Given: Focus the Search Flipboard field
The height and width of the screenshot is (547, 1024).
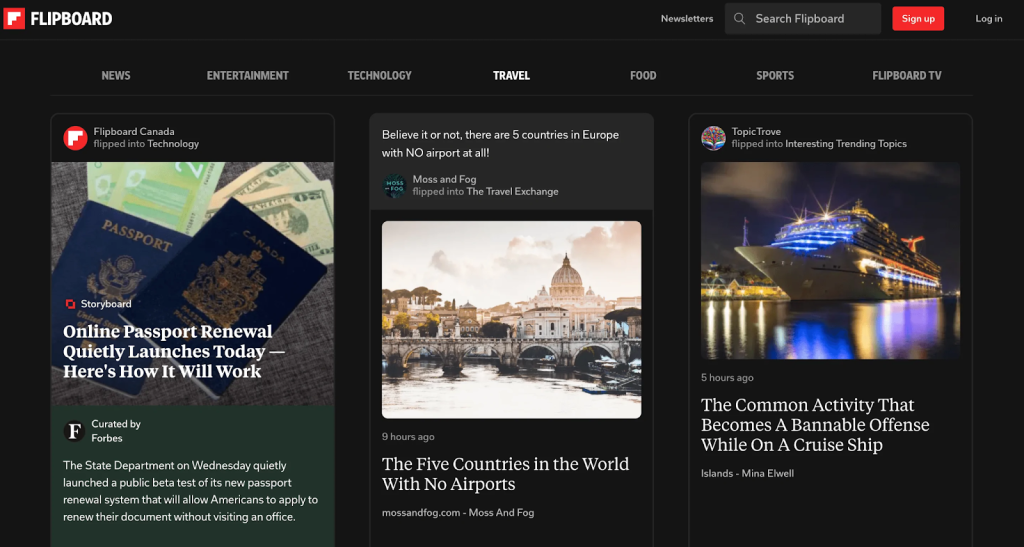Looking at the screenshot, I should [810, 18].
